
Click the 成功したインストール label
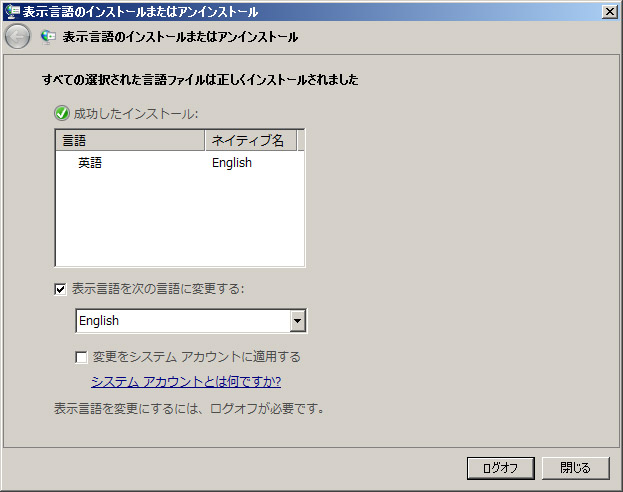pos(136,113)
